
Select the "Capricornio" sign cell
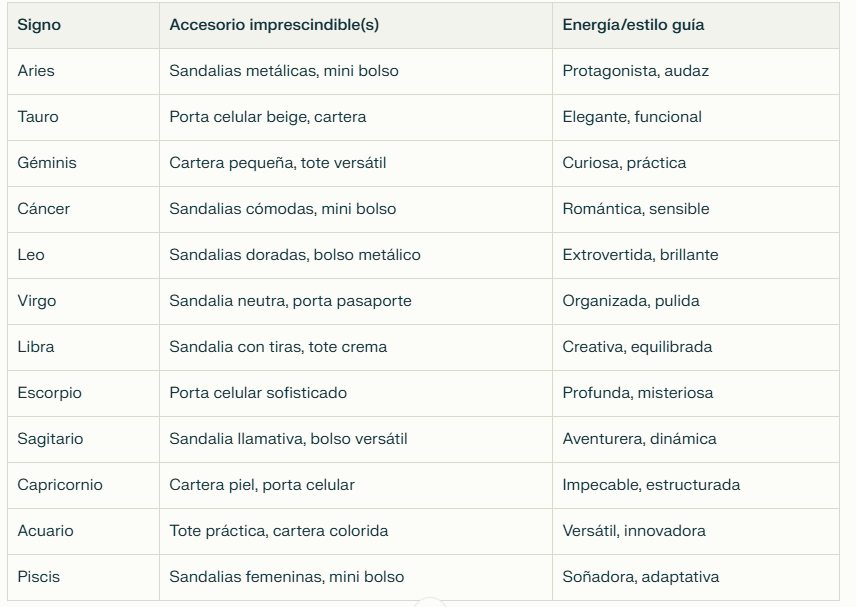point(60,485)
